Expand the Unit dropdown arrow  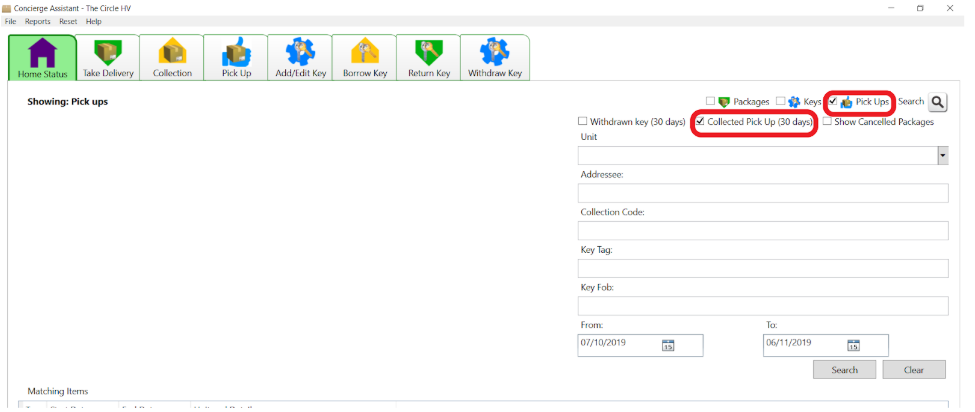943,156
